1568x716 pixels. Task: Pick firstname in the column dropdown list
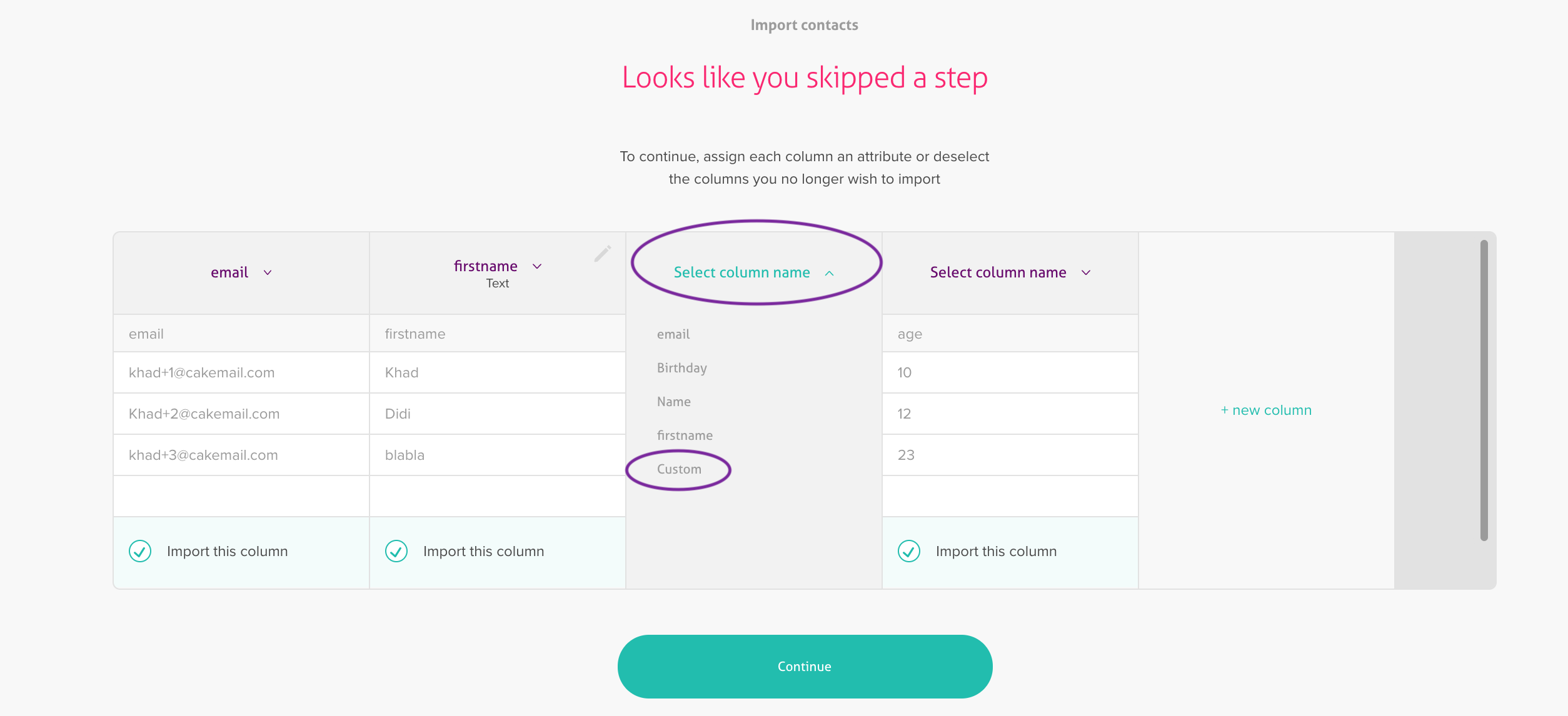click(x=685, y=435)
